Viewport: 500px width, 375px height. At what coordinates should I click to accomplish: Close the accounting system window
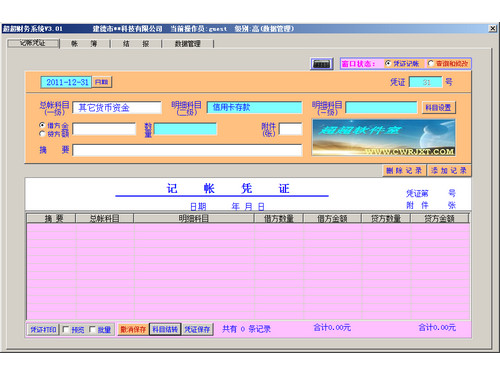coord(492,28)
